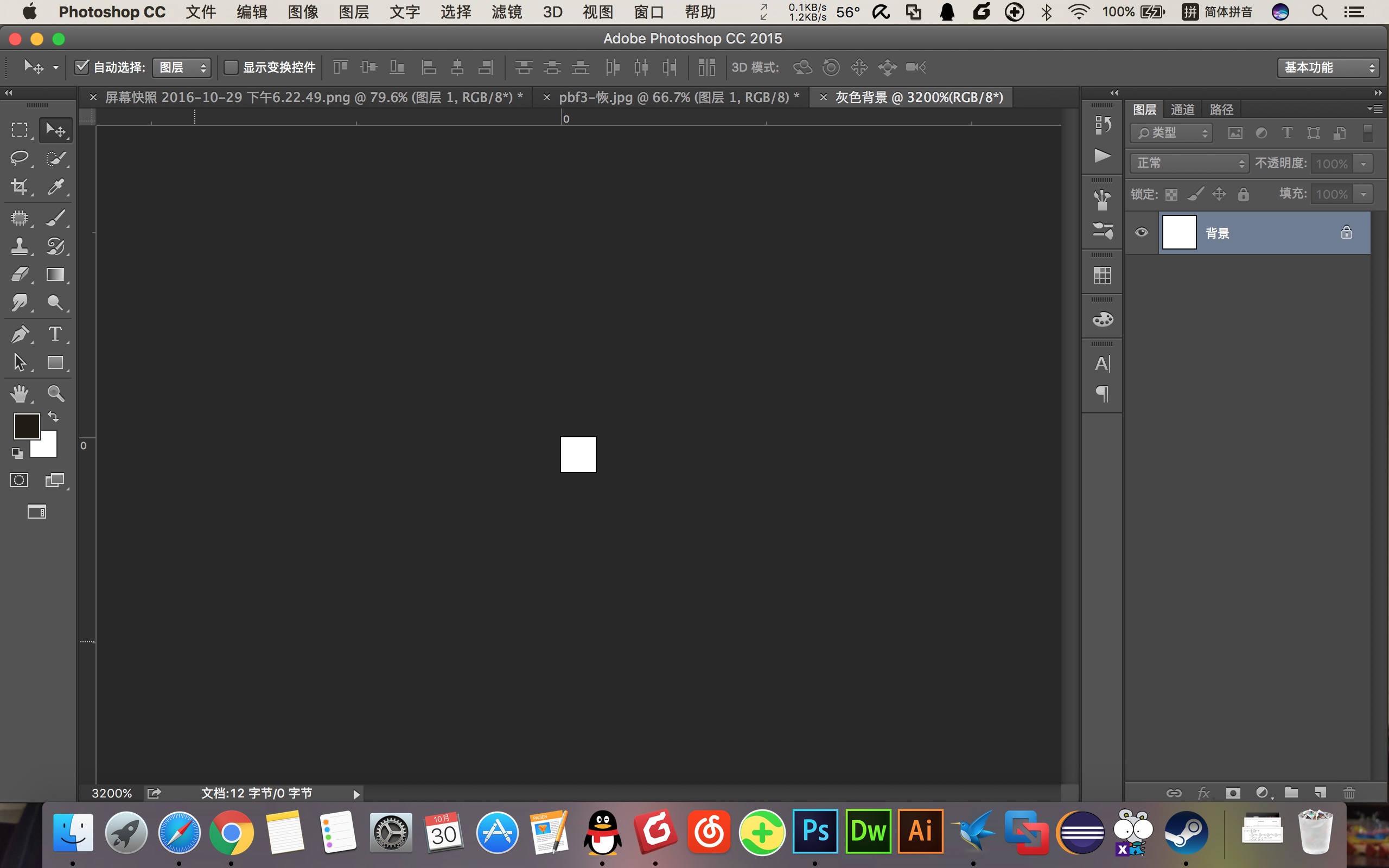Select the Quick Selection tool
The image size is (1389, 868).
pos(55,158)
